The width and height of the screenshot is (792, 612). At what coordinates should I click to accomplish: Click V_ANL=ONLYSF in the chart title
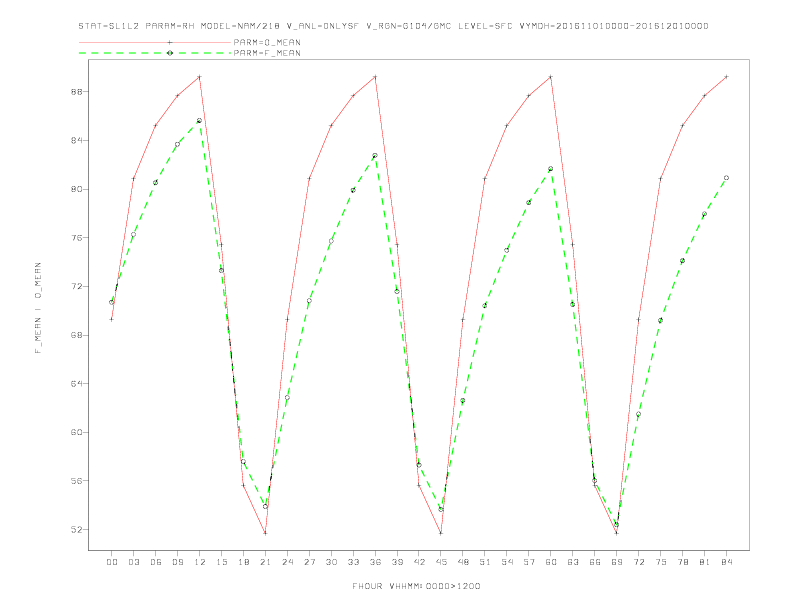[x=323, y=26]
